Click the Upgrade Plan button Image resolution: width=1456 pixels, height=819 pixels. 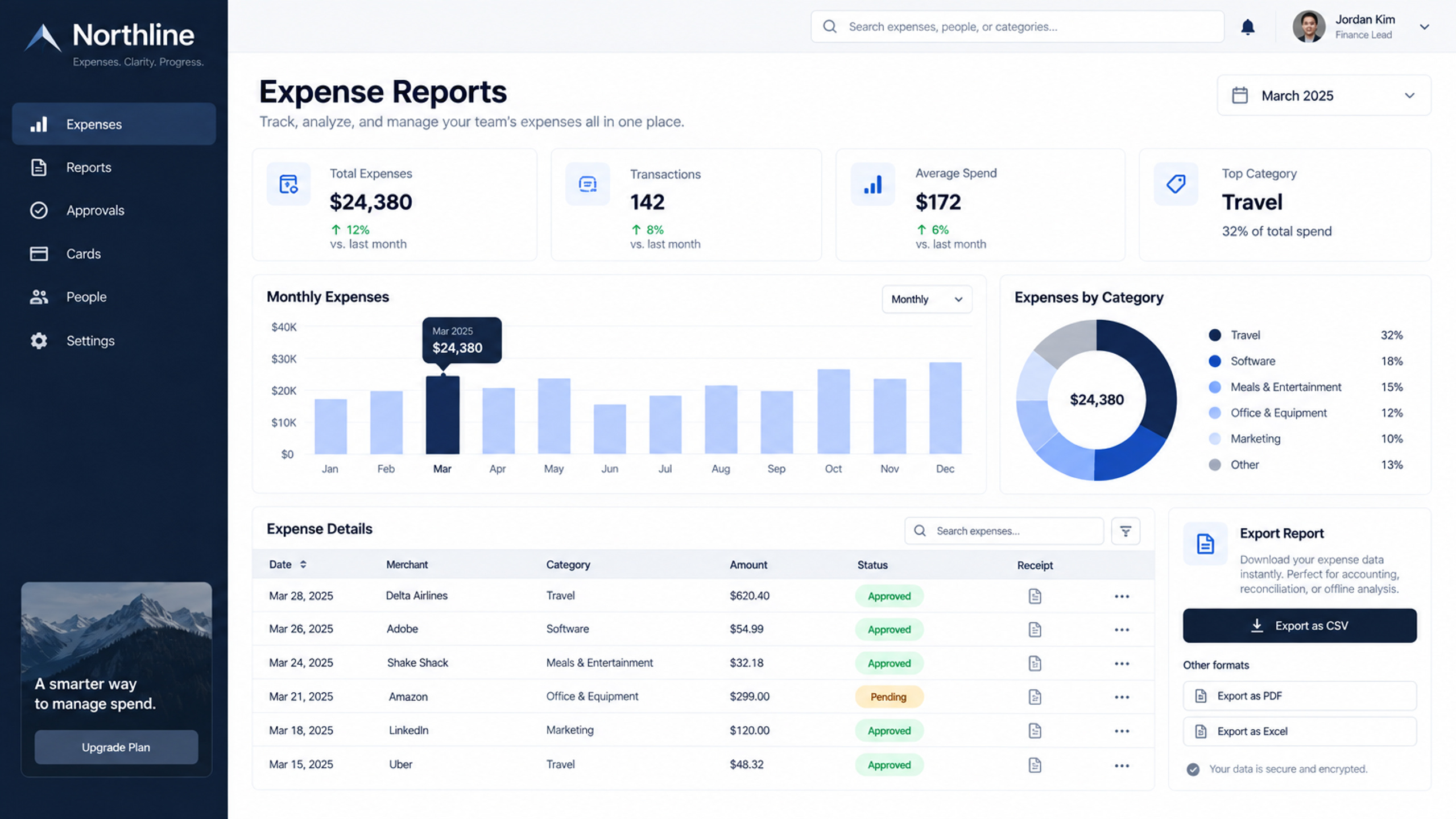tap(116, 747)
